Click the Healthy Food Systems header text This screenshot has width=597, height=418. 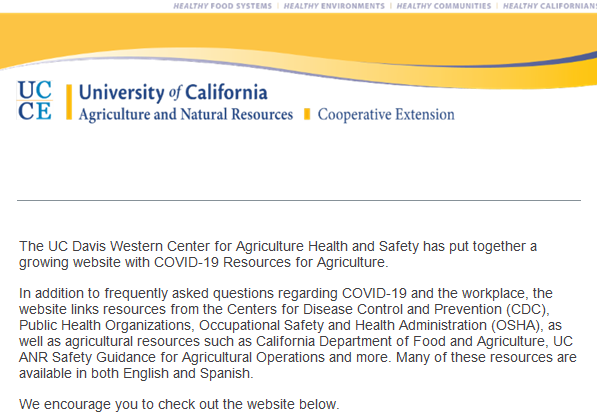click(x=222, y=6)
